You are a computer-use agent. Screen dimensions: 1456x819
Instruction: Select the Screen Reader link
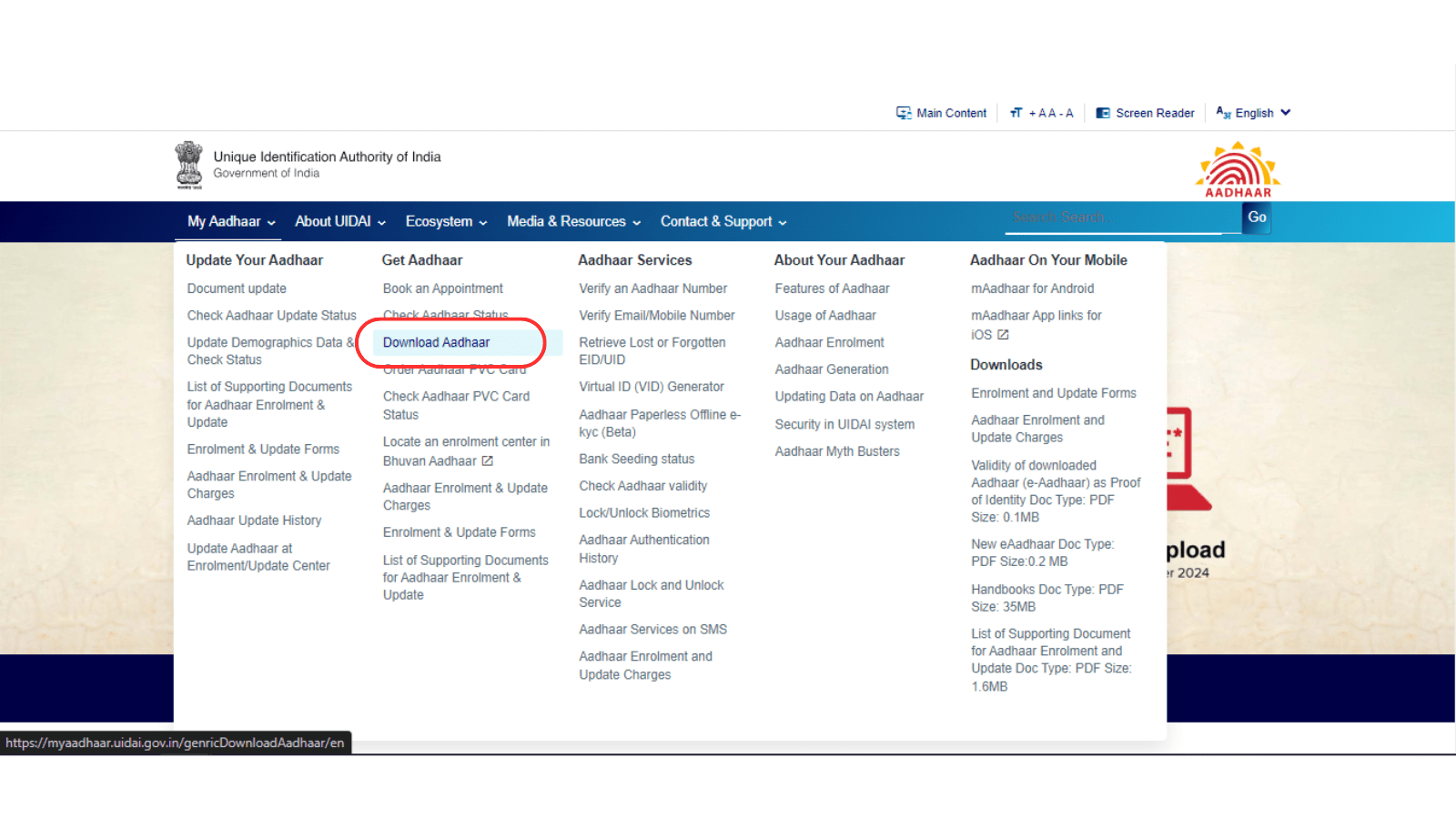tap(1155, 113)
